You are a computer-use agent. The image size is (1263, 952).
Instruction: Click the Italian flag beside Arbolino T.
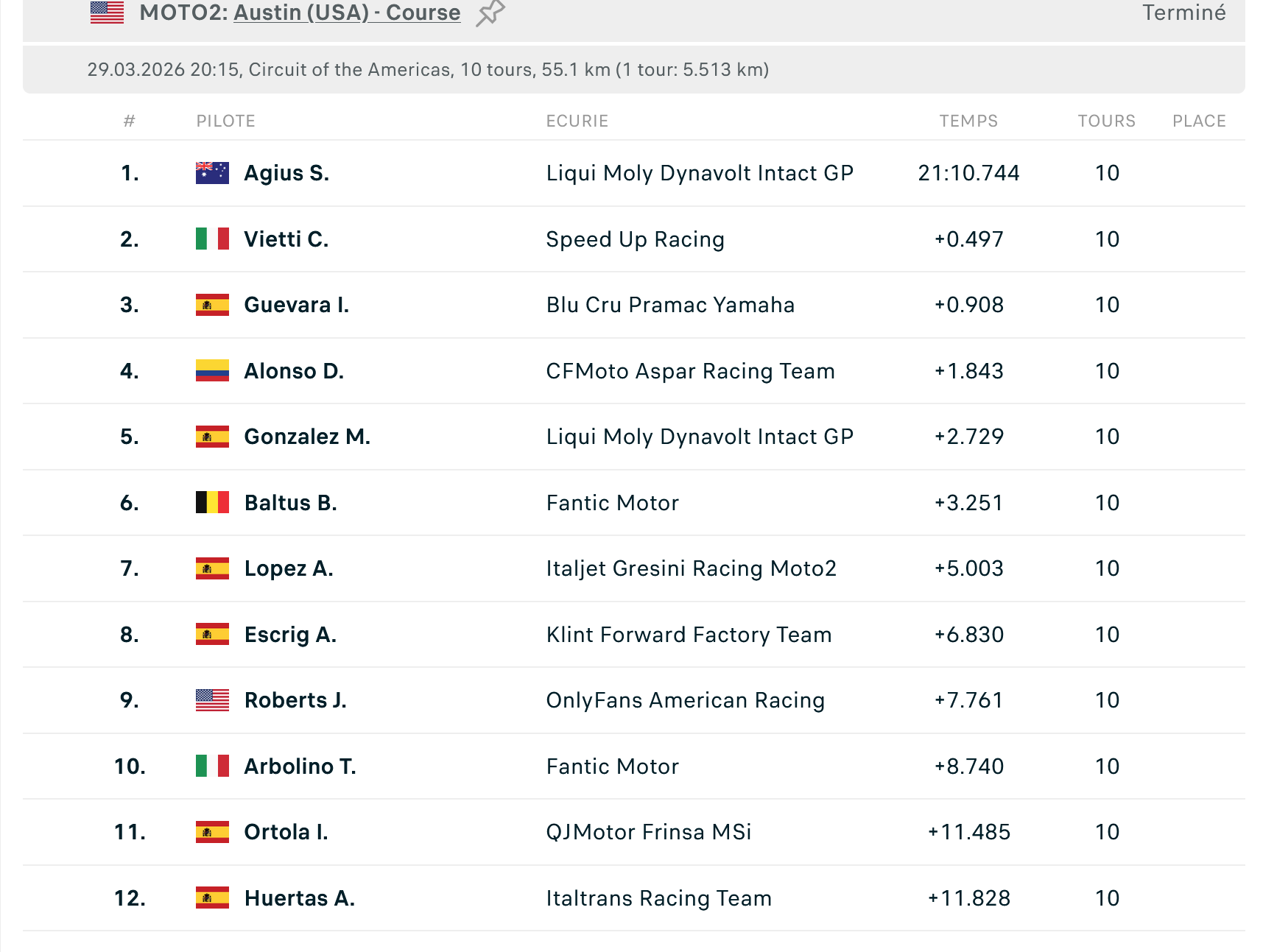[x=212, y=766]
